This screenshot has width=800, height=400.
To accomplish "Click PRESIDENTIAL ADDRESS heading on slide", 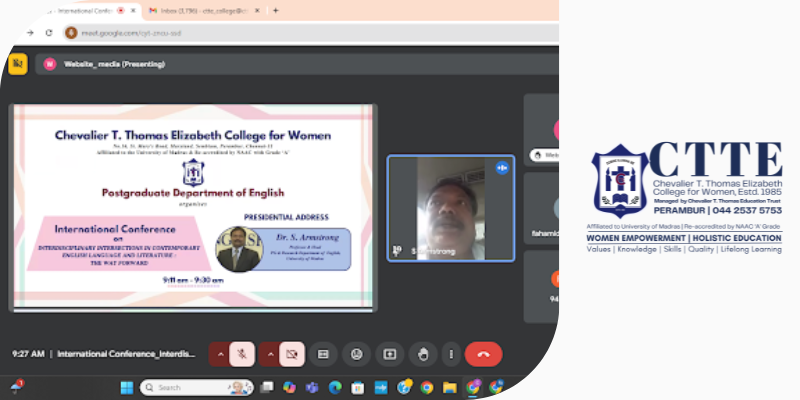I will coord(286,217).
